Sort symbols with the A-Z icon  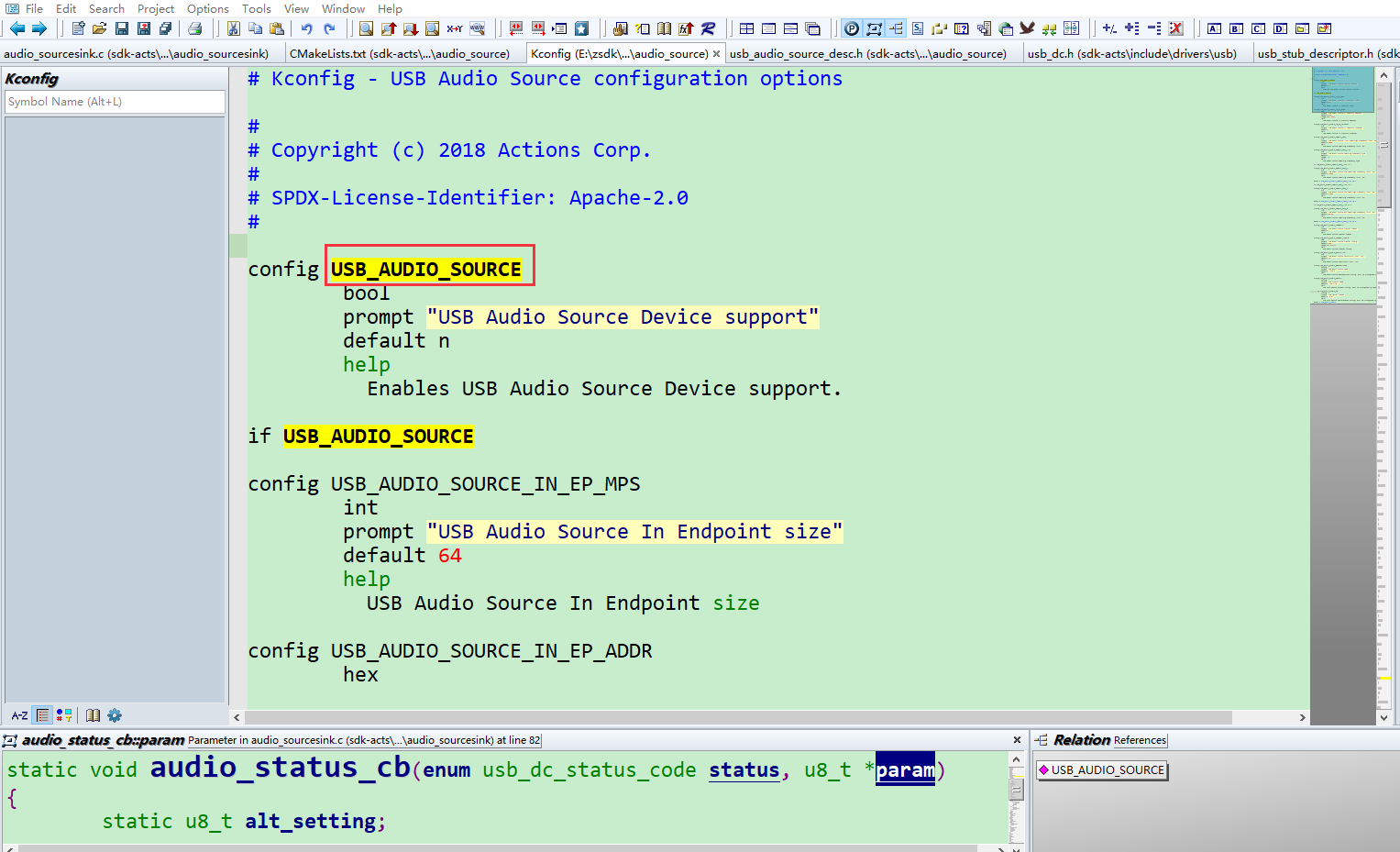18,714
